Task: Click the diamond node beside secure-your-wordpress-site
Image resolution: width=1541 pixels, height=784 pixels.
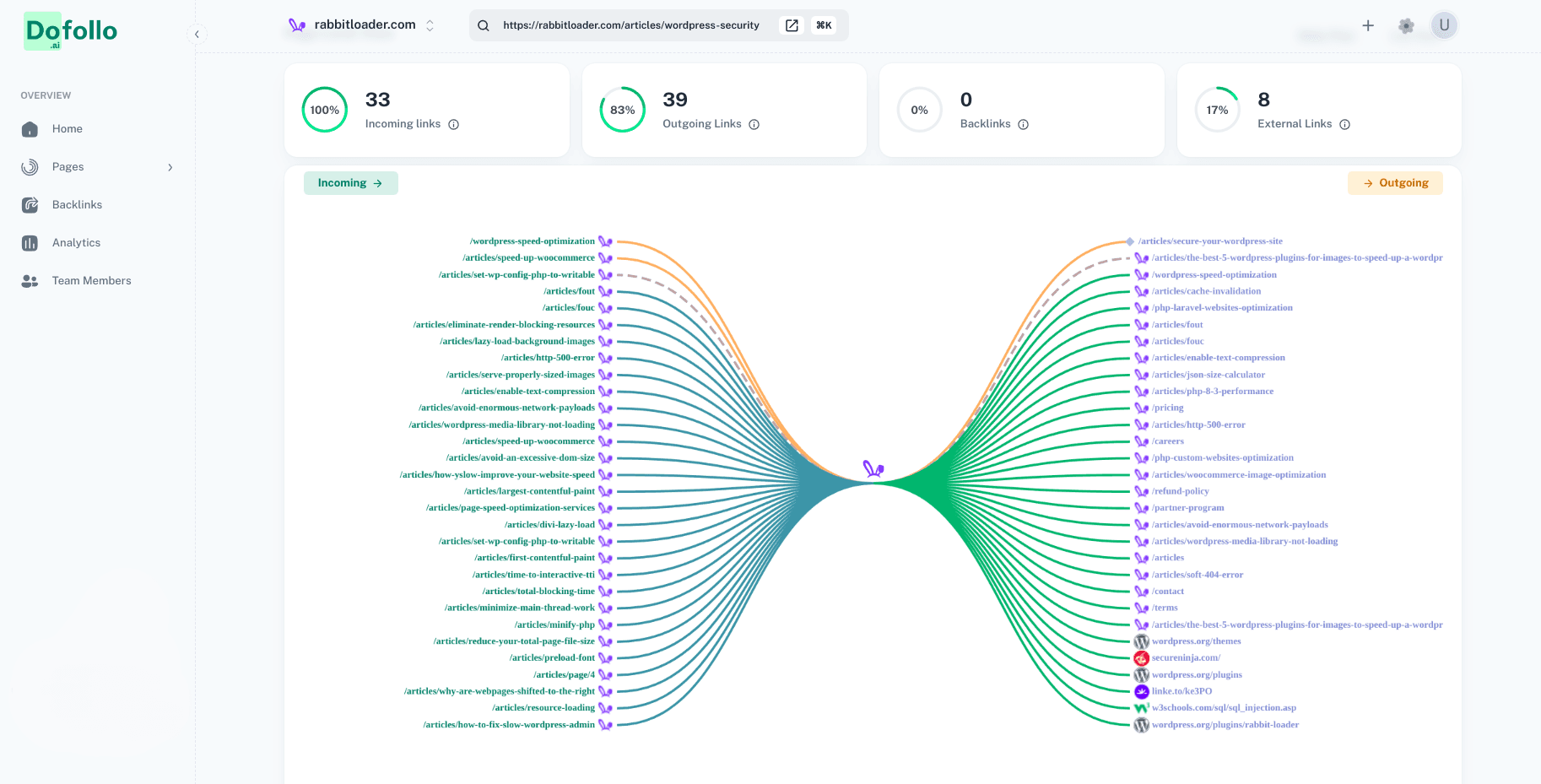Action: [1130, 241]
